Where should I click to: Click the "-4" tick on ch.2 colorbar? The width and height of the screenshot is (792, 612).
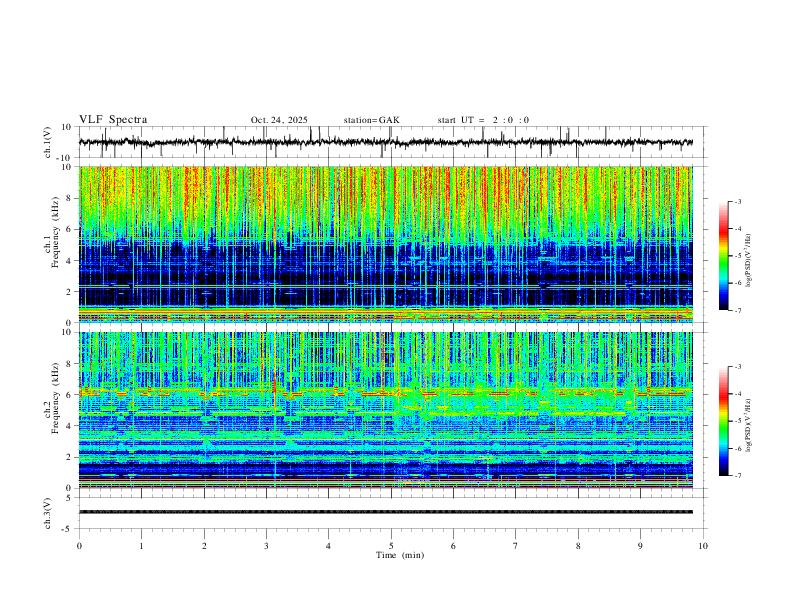[738, 394]
